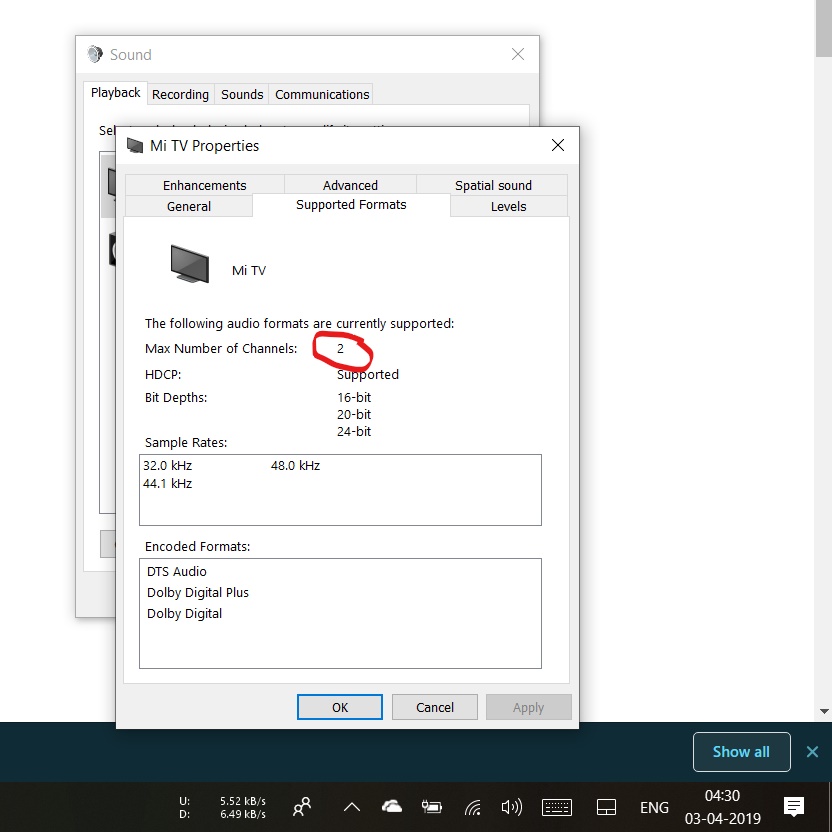Switch to Playback tab in Sound window
The image size is (832, 832).
coord(115,93)
